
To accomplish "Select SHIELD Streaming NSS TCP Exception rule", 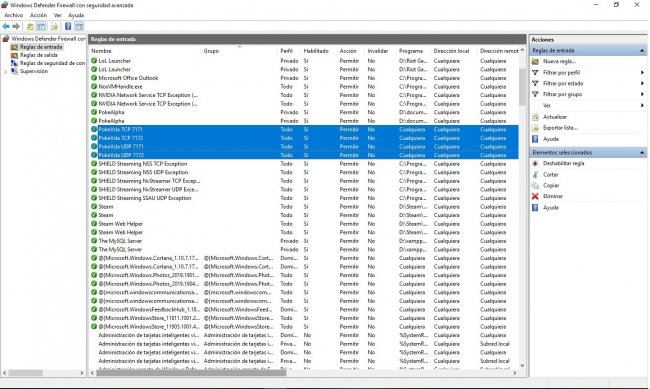I will click(143, 164).
